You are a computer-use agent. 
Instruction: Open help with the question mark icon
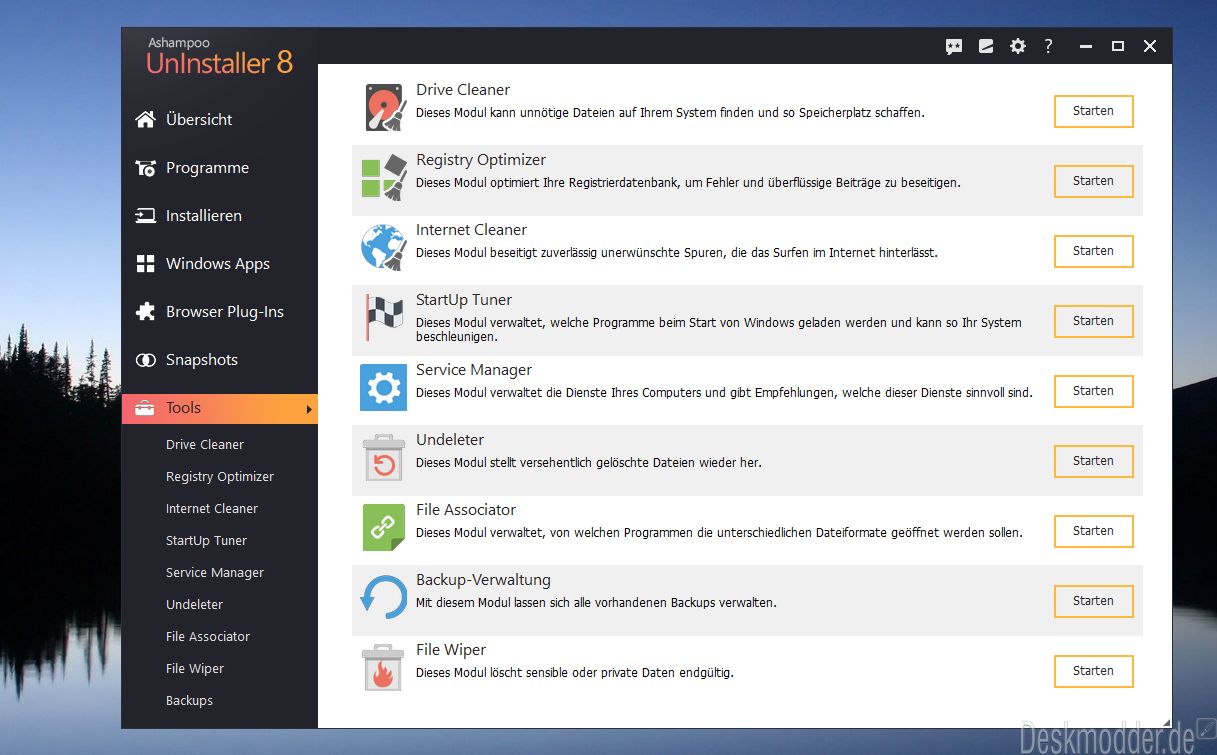pyautogui.click(x=1048, y=46)
